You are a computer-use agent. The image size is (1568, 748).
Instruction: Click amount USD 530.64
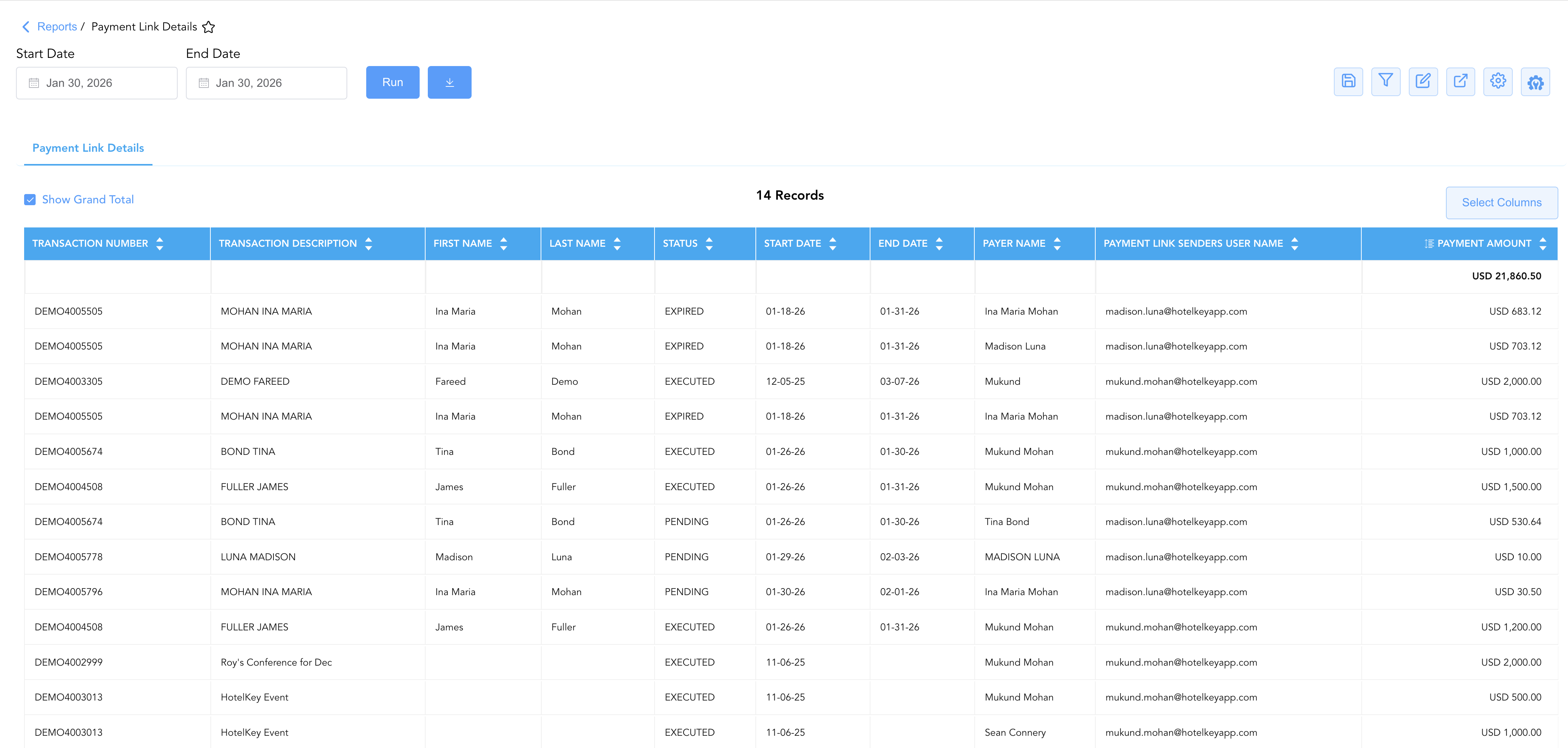(x=1515, y=522)
